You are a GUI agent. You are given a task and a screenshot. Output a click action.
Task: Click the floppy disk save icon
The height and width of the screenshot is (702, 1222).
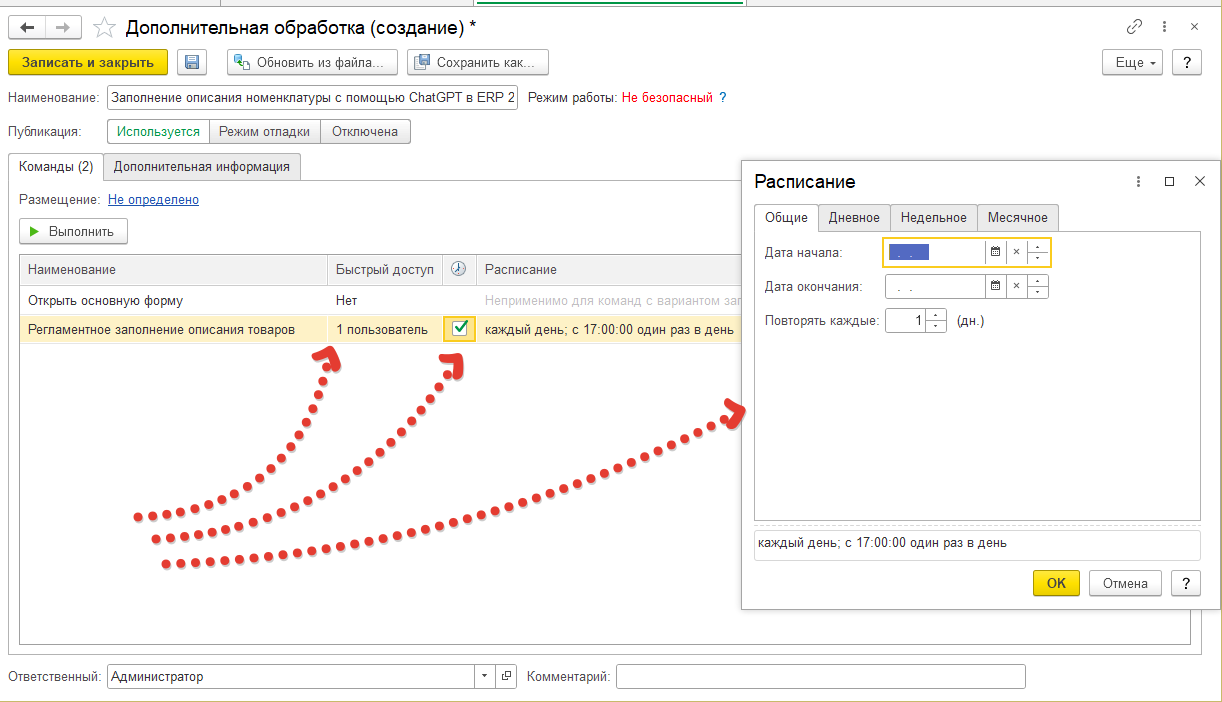tap(192, 62)
